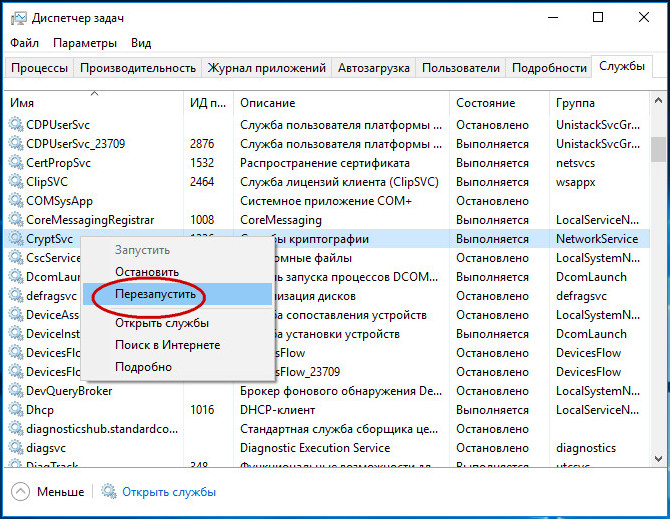This screenshot has width=670, height=519.
Task: Click the service icon next to ClipSVC
Action: coord(16,182)
